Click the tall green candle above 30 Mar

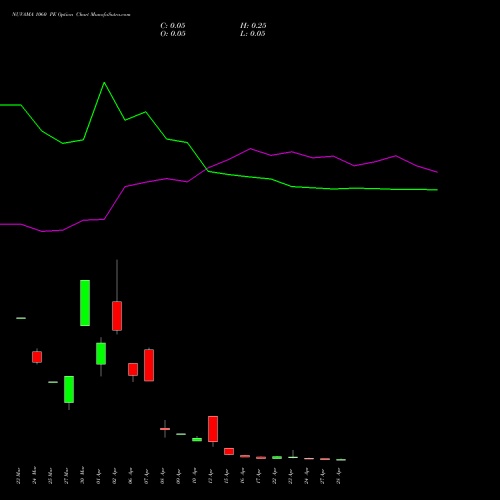click(85, 303)
